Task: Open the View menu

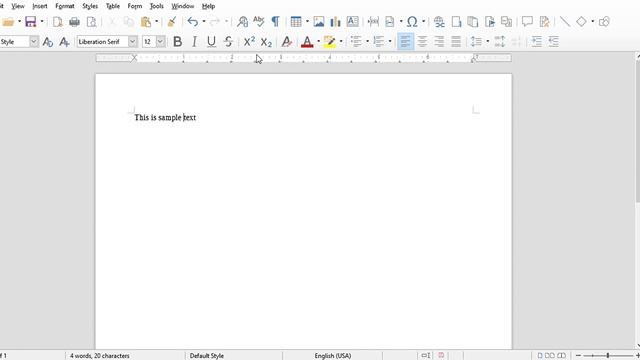Action: [x=18, y=6]
